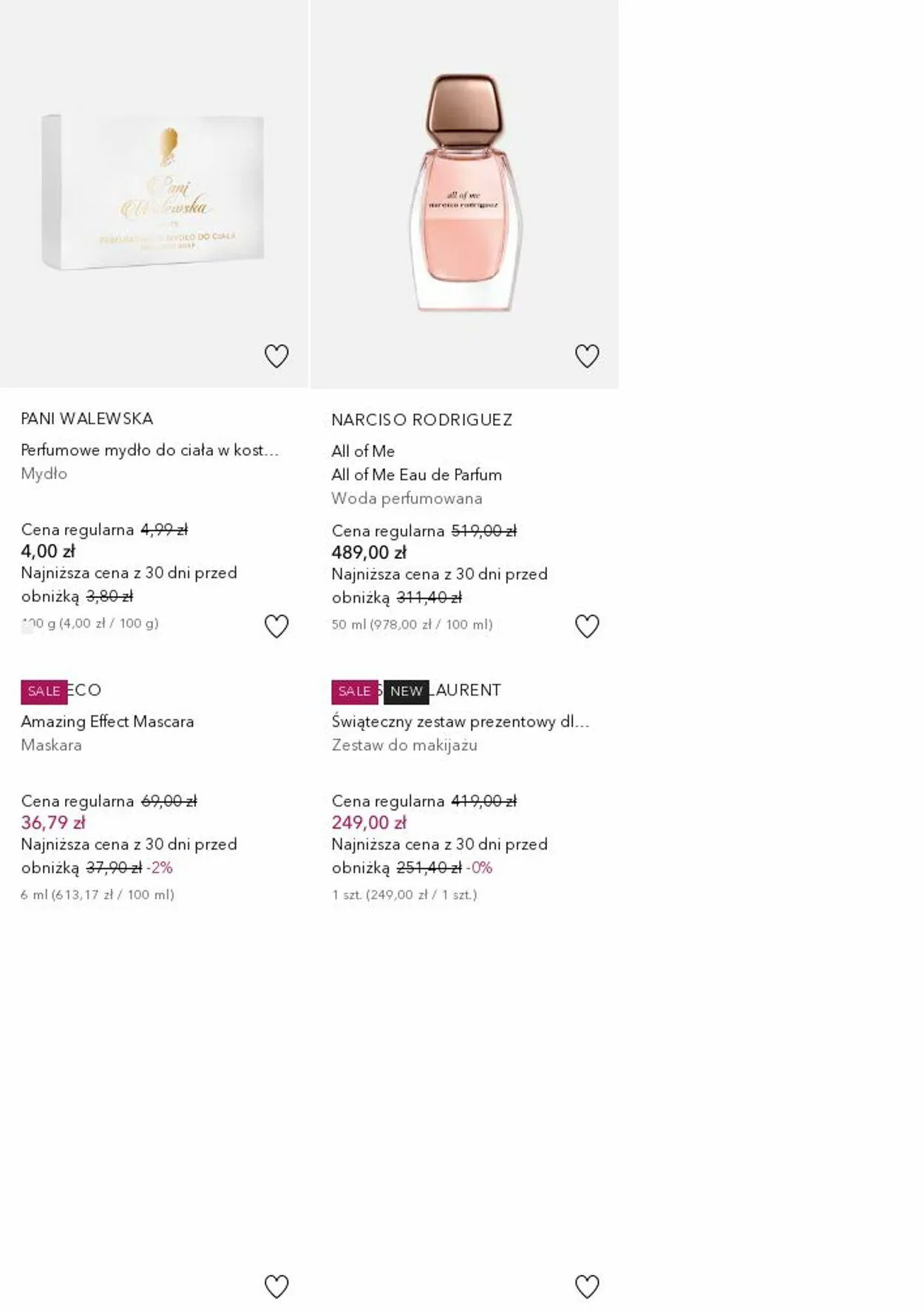
Task: View the 'Świąteczny zestaw prezentowy' gift set
Action: [x=460, y=721]
